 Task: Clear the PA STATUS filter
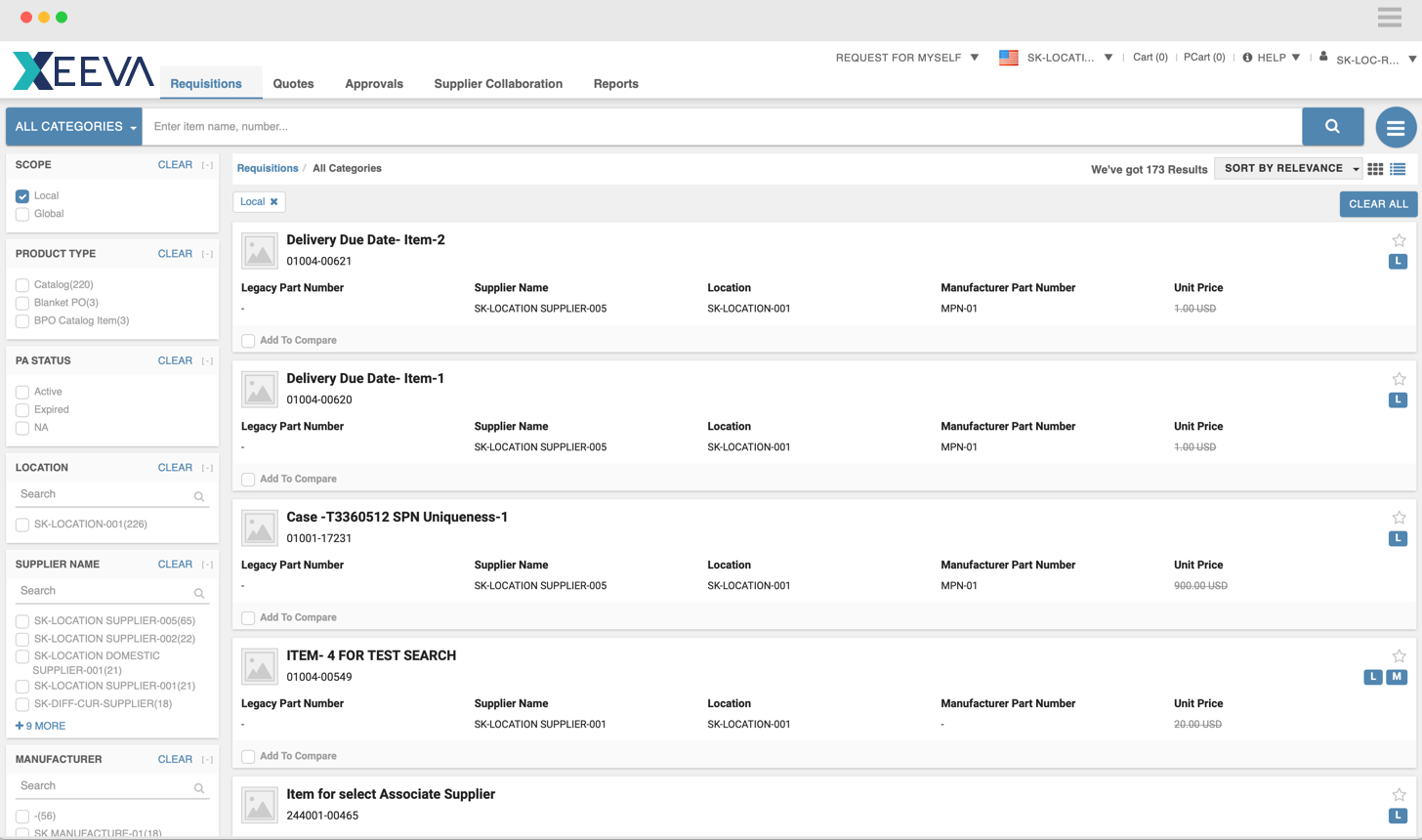(x=175, y=361)
